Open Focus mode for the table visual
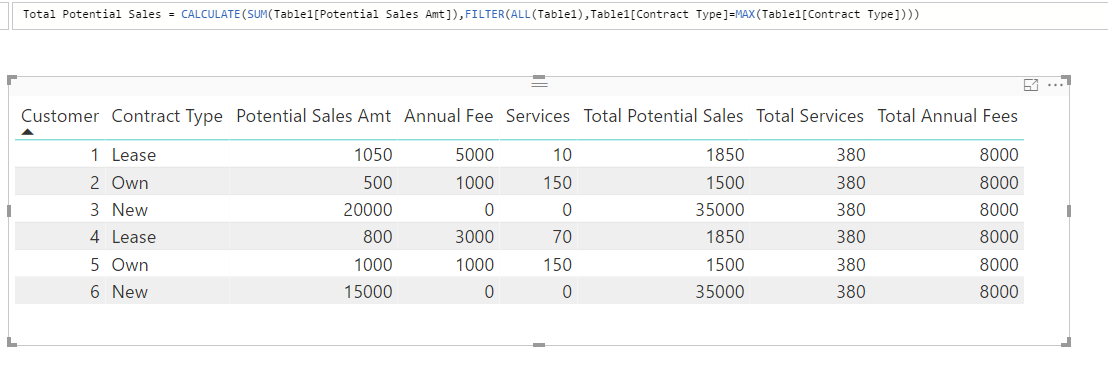The image size is (1108, 373). click(x=1031, y=85)
